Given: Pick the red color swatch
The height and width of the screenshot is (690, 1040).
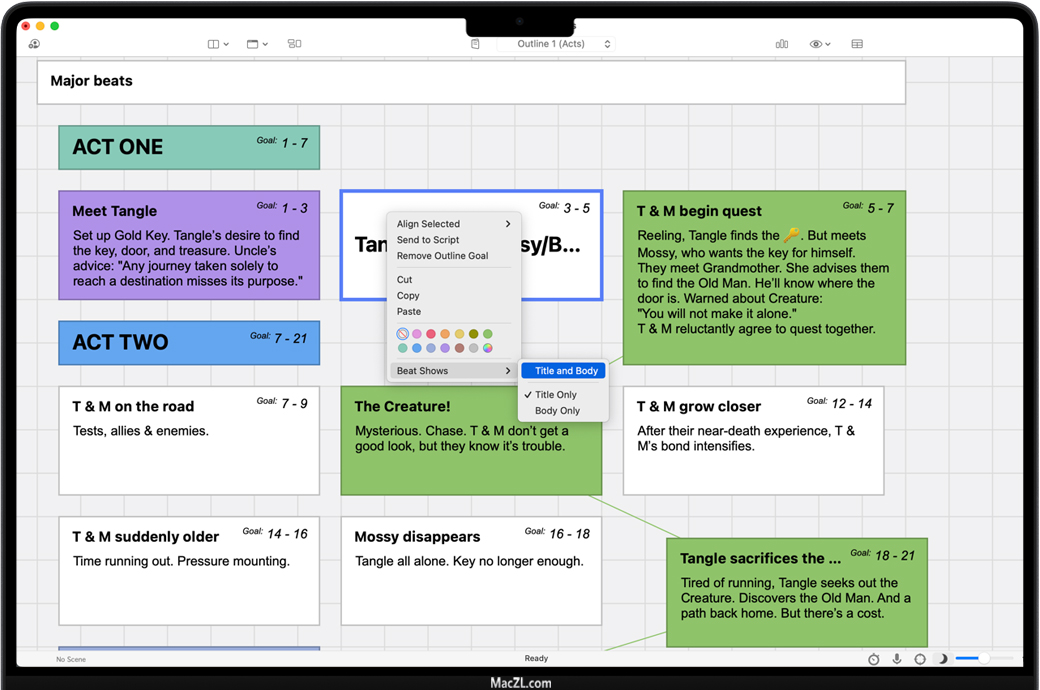Looking at the screenshot, I should 431,334.
